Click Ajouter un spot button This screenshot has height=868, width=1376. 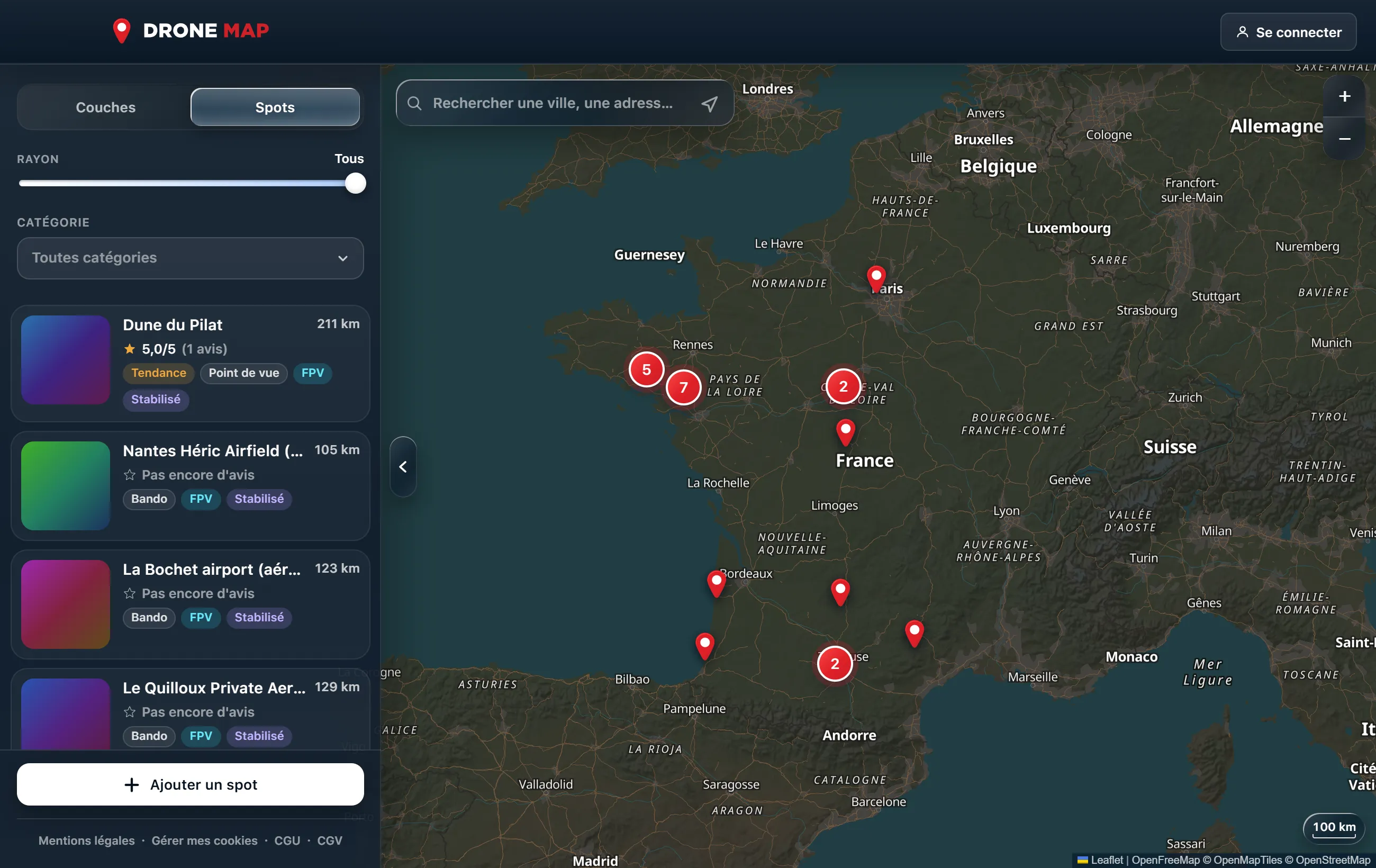coord(191,784)
